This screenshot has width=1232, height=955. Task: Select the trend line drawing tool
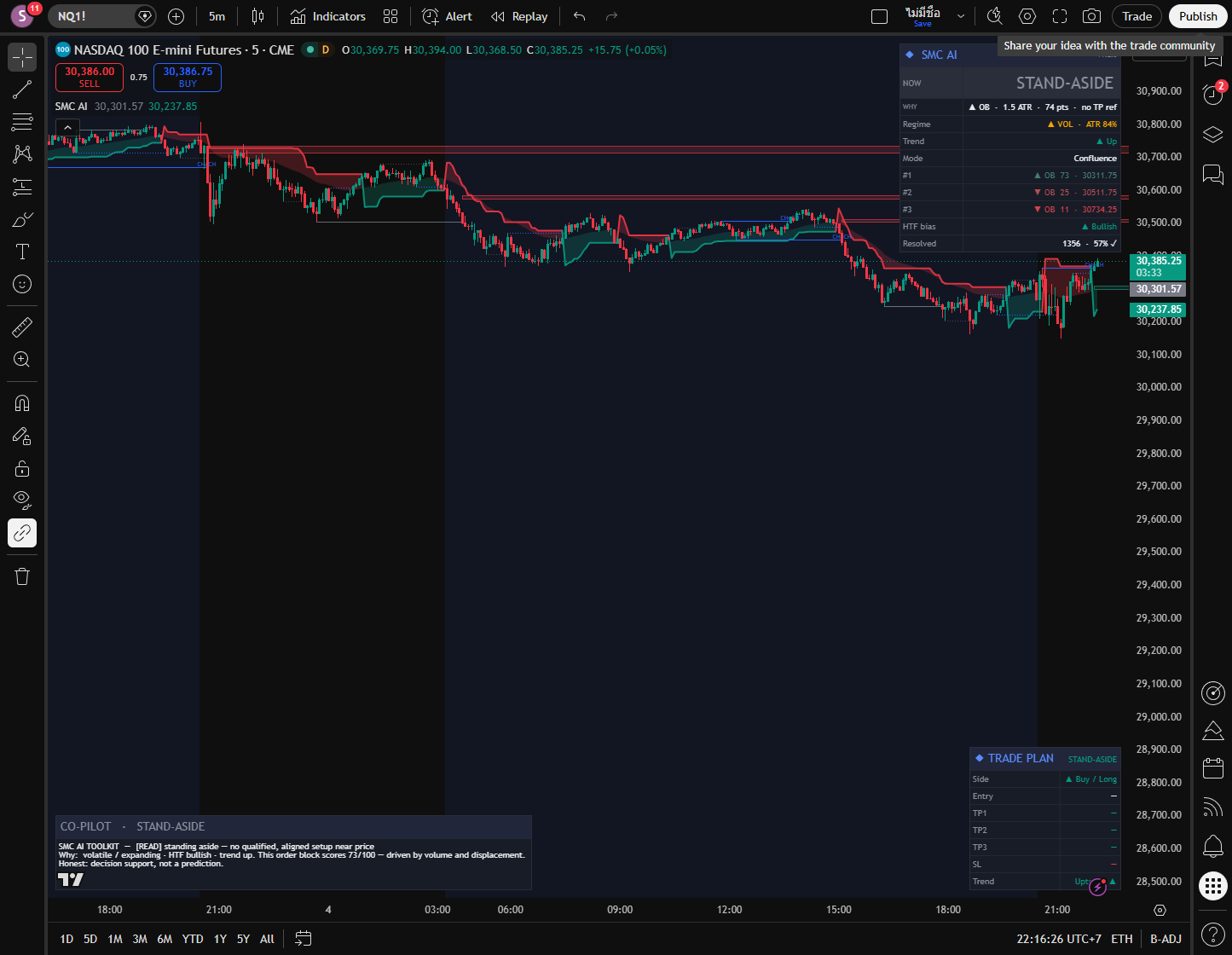tap(22, 90)
